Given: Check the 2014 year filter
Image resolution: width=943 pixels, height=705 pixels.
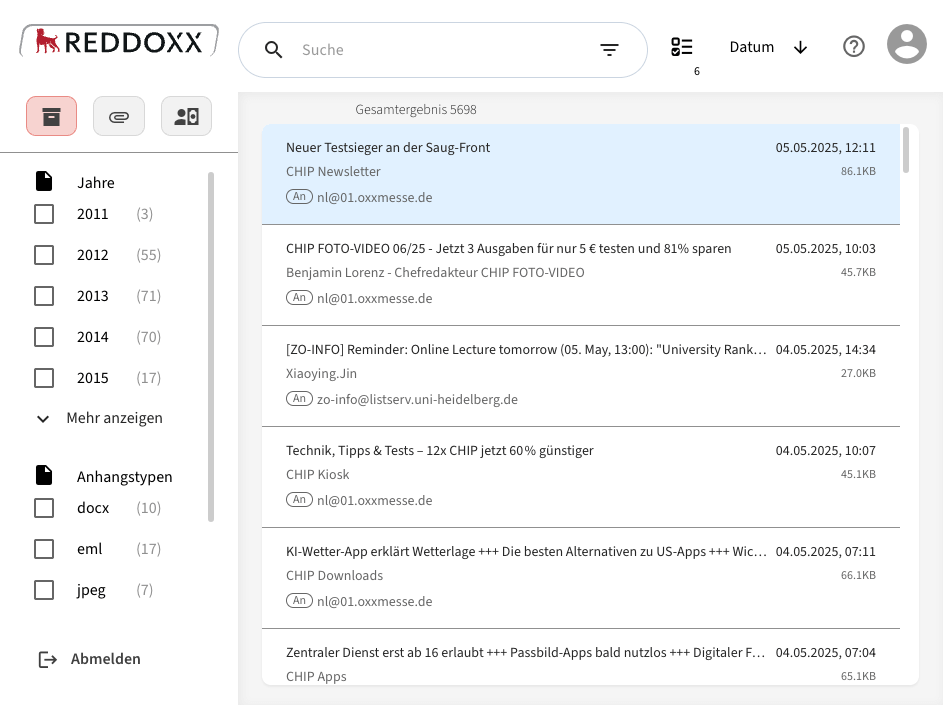Looking at the screenshot, I should (44, 337).
